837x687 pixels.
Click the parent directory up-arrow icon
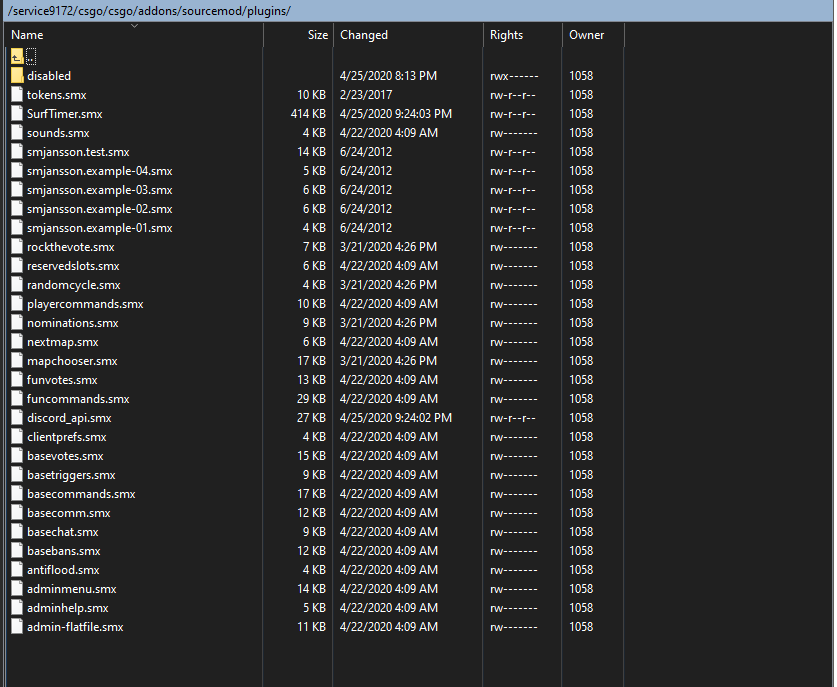pyautogui.click(x=16, y=56)
